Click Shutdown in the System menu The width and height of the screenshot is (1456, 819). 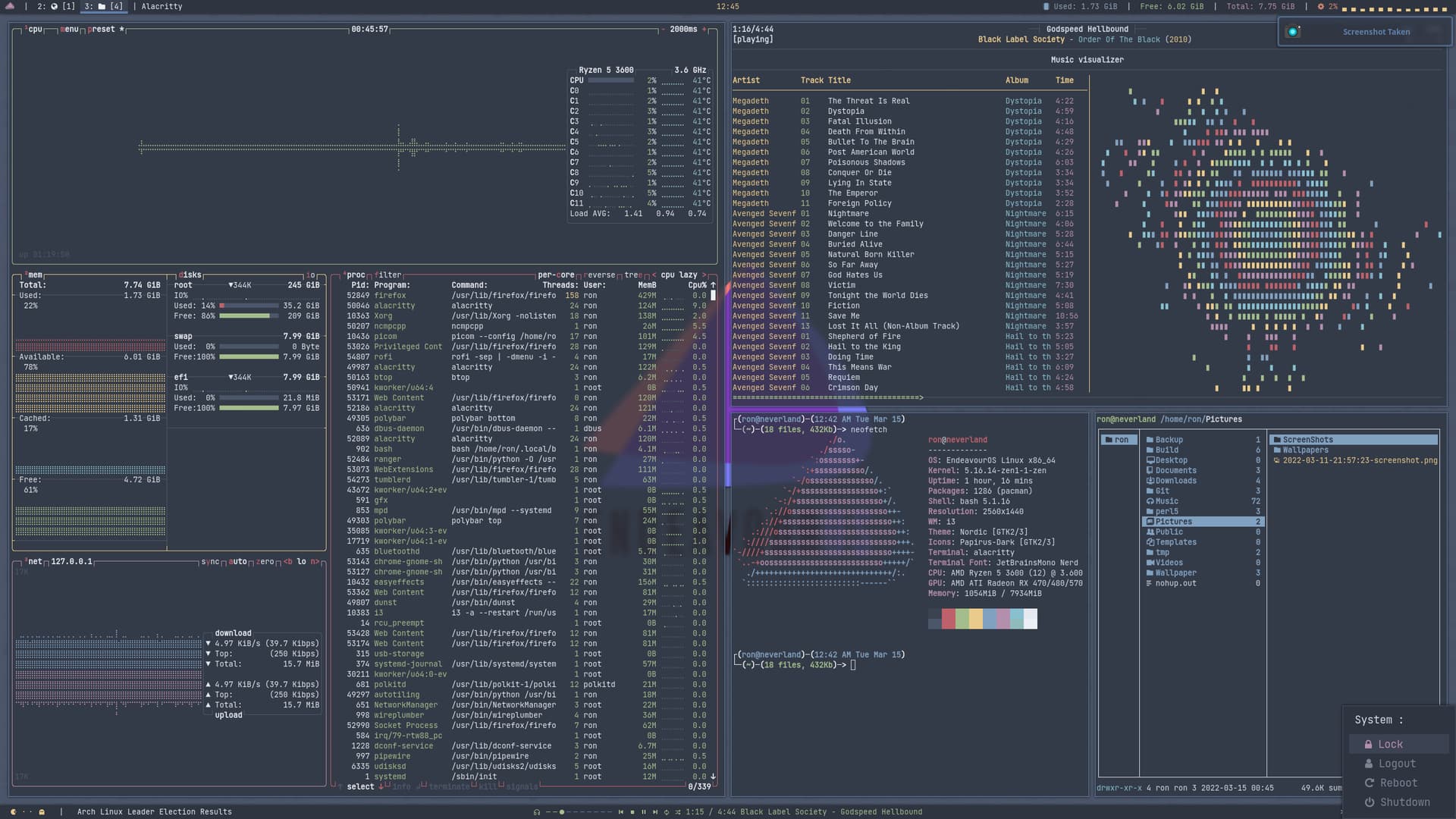coord(1404,802)
